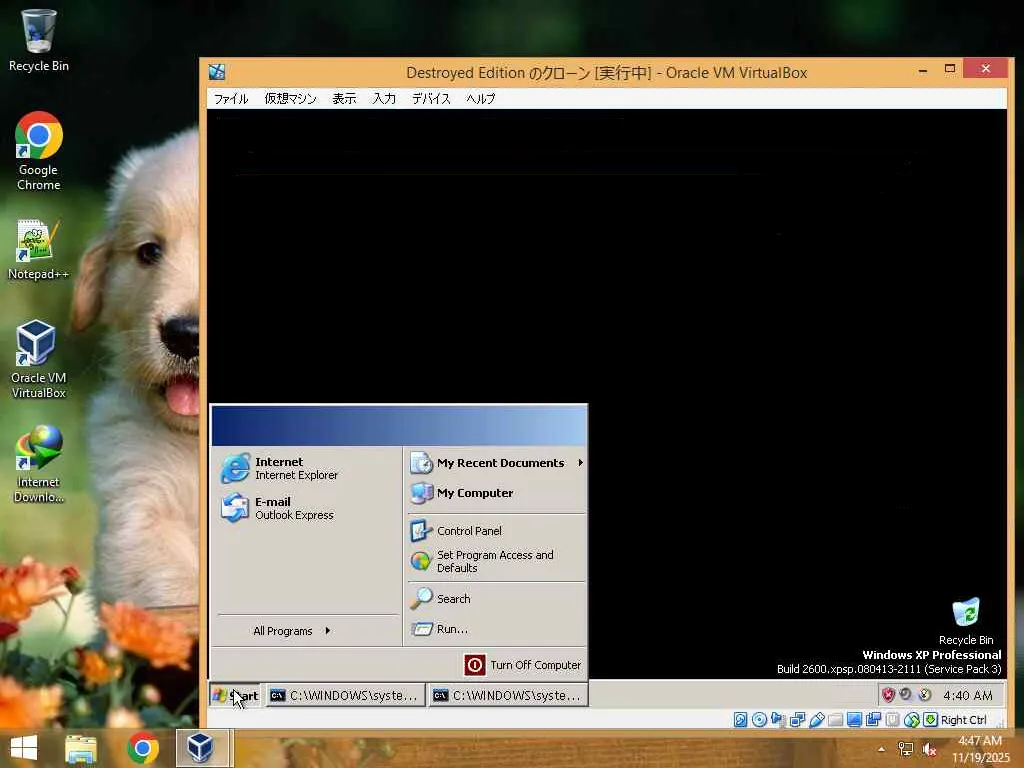
Task: Switch to first C:\WINDOWS\syste... taskbar window
Action: pyautogui.click(x=345, y=696)
